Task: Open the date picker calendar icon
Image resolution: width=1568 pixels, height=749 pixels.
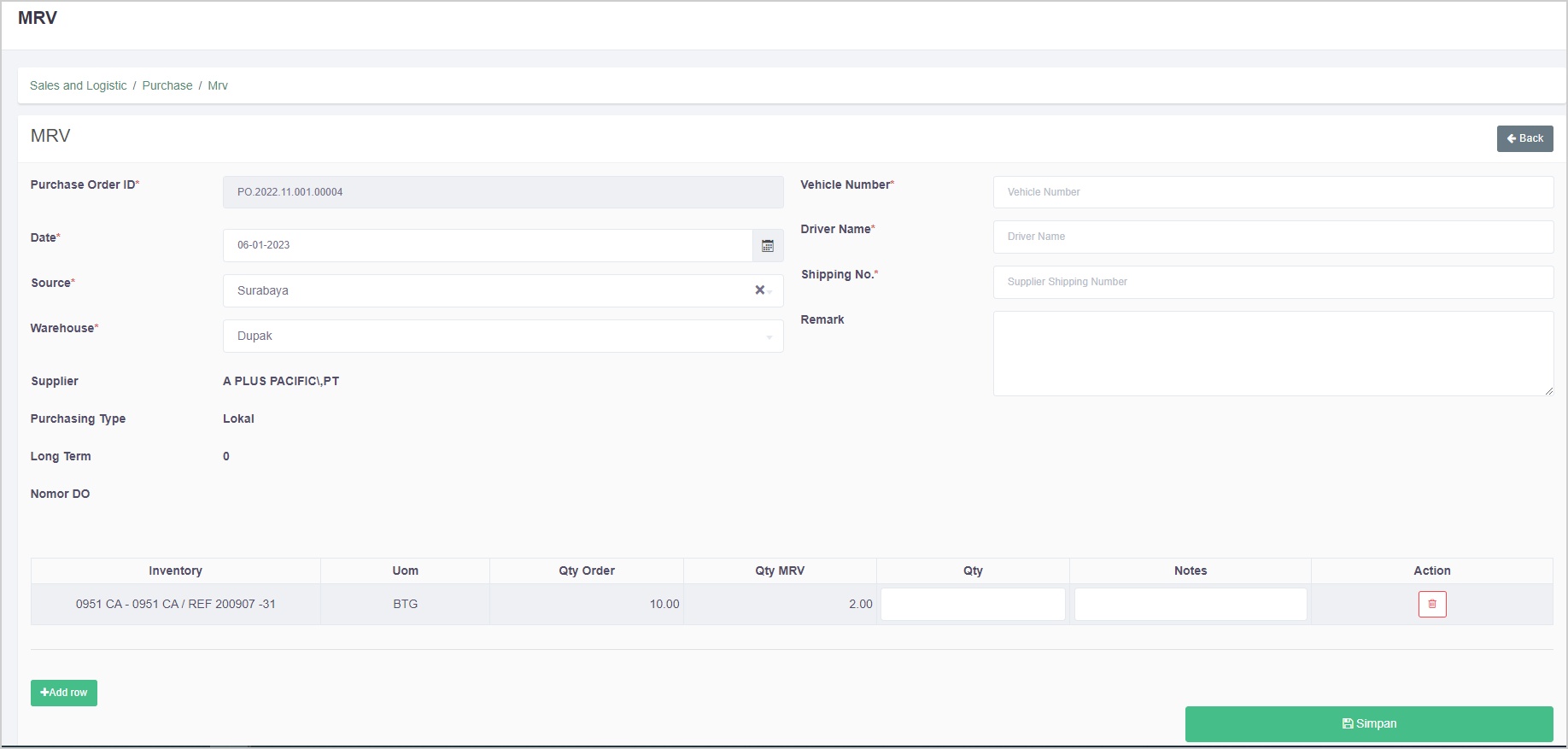Action: click(x=767, y=246)
